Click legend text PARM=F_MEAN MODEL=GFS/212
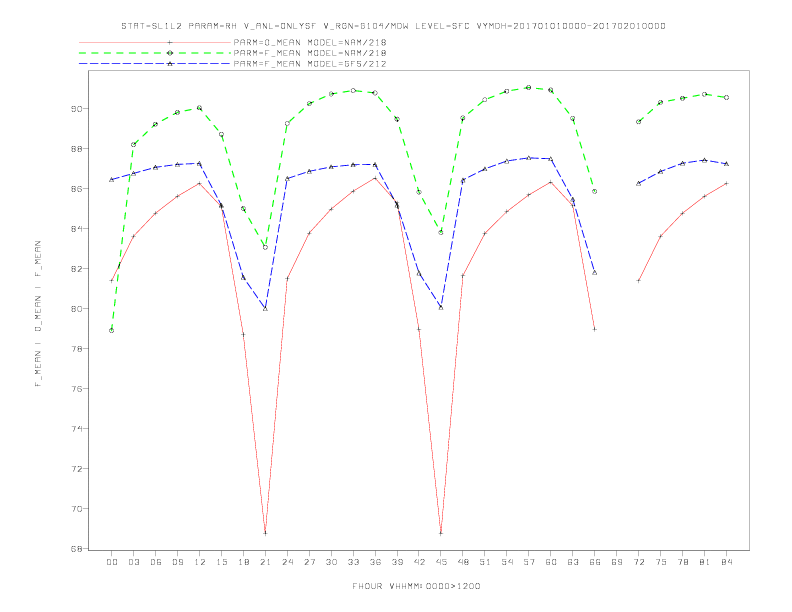This screenshot has height=612, width=792. click(310, 64)
